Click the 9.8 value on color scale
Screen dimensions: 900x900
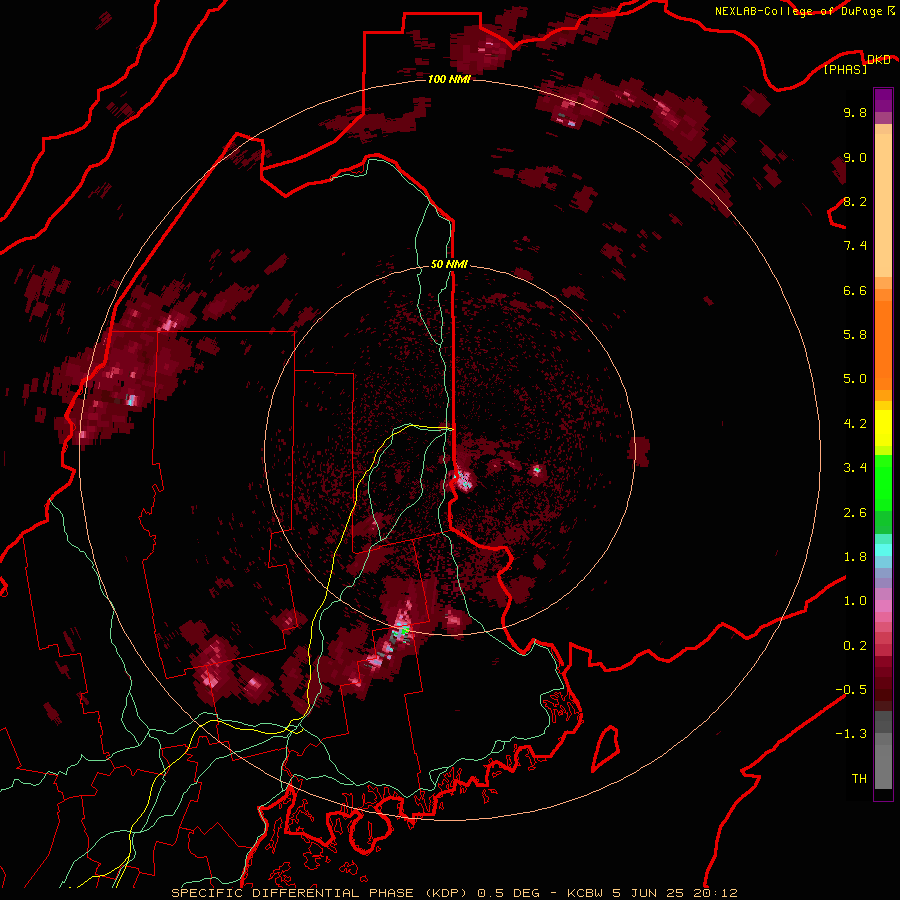[855, 113]
